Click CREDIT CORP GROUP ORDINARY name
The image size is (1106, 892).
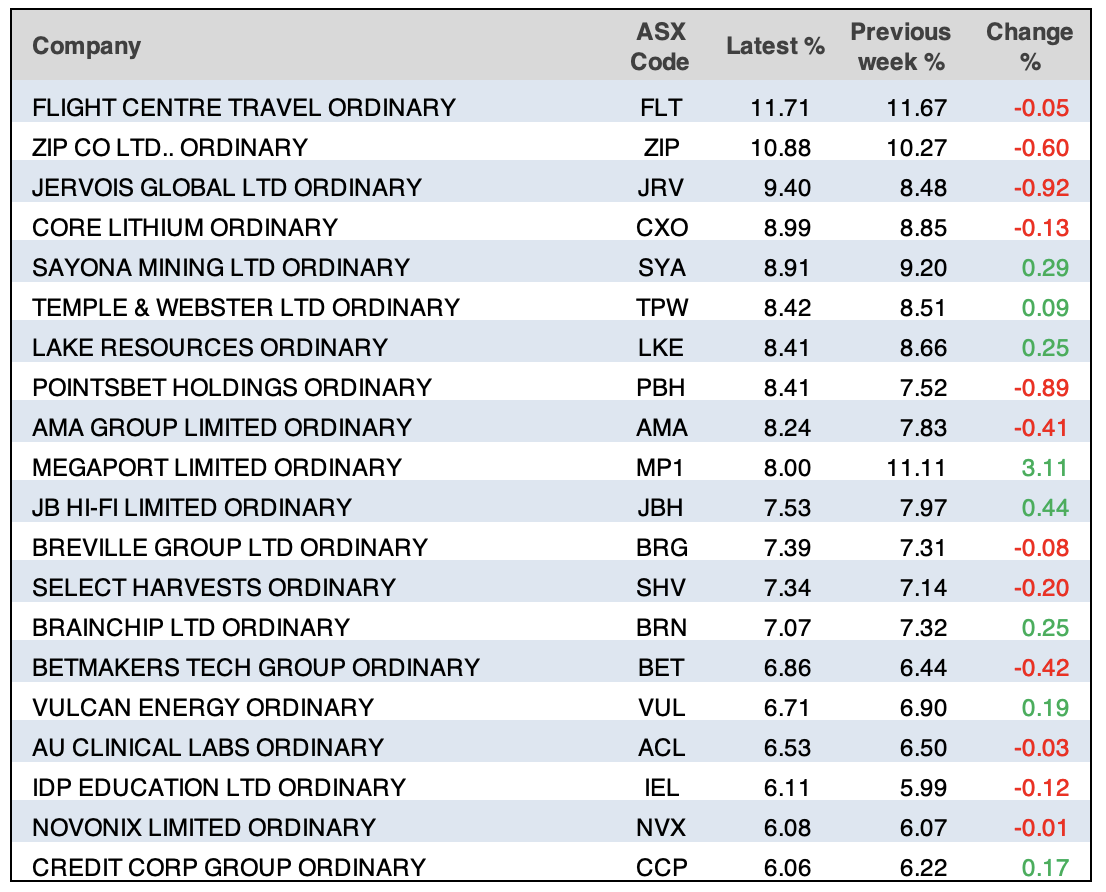click(x=229, y=867)
